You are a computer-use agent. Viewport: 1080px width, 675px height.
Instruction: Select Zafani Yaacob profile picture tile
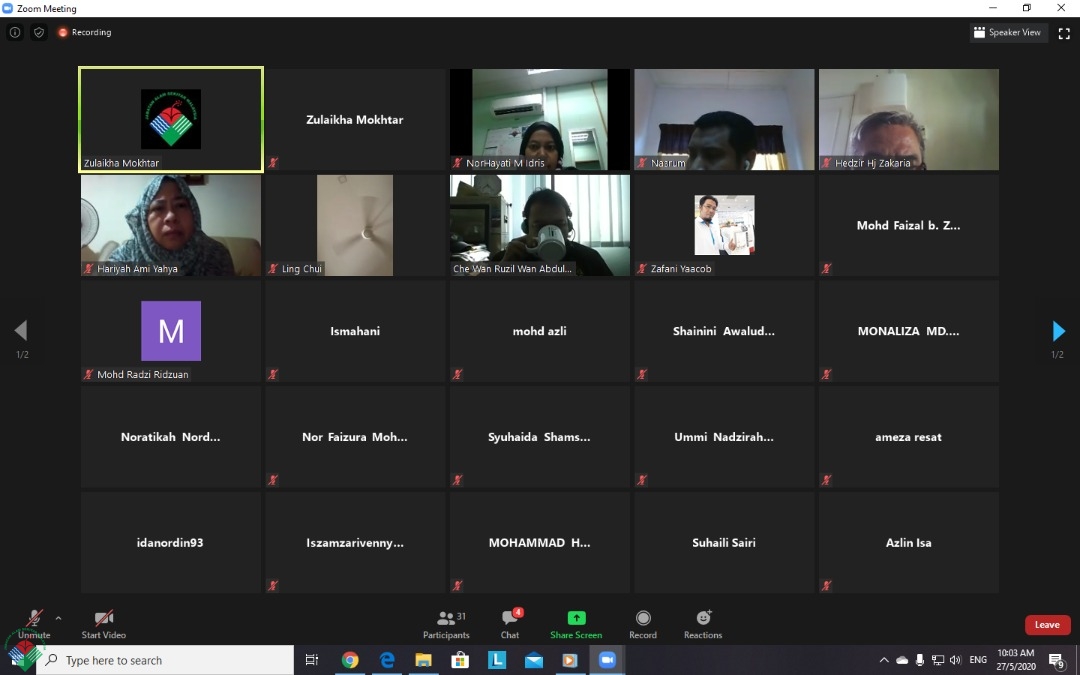(x=724, y=225)
